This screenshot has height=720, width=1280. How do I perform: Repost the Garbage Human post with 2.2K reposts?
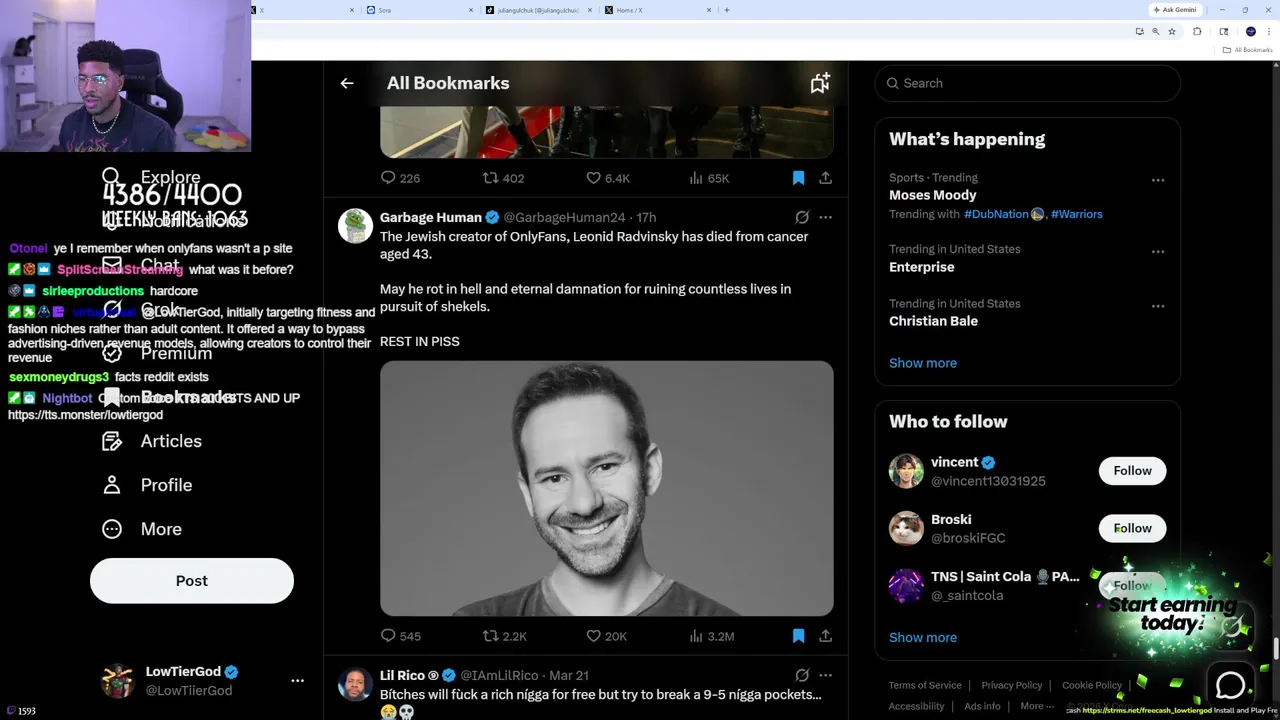coord(504,636)
